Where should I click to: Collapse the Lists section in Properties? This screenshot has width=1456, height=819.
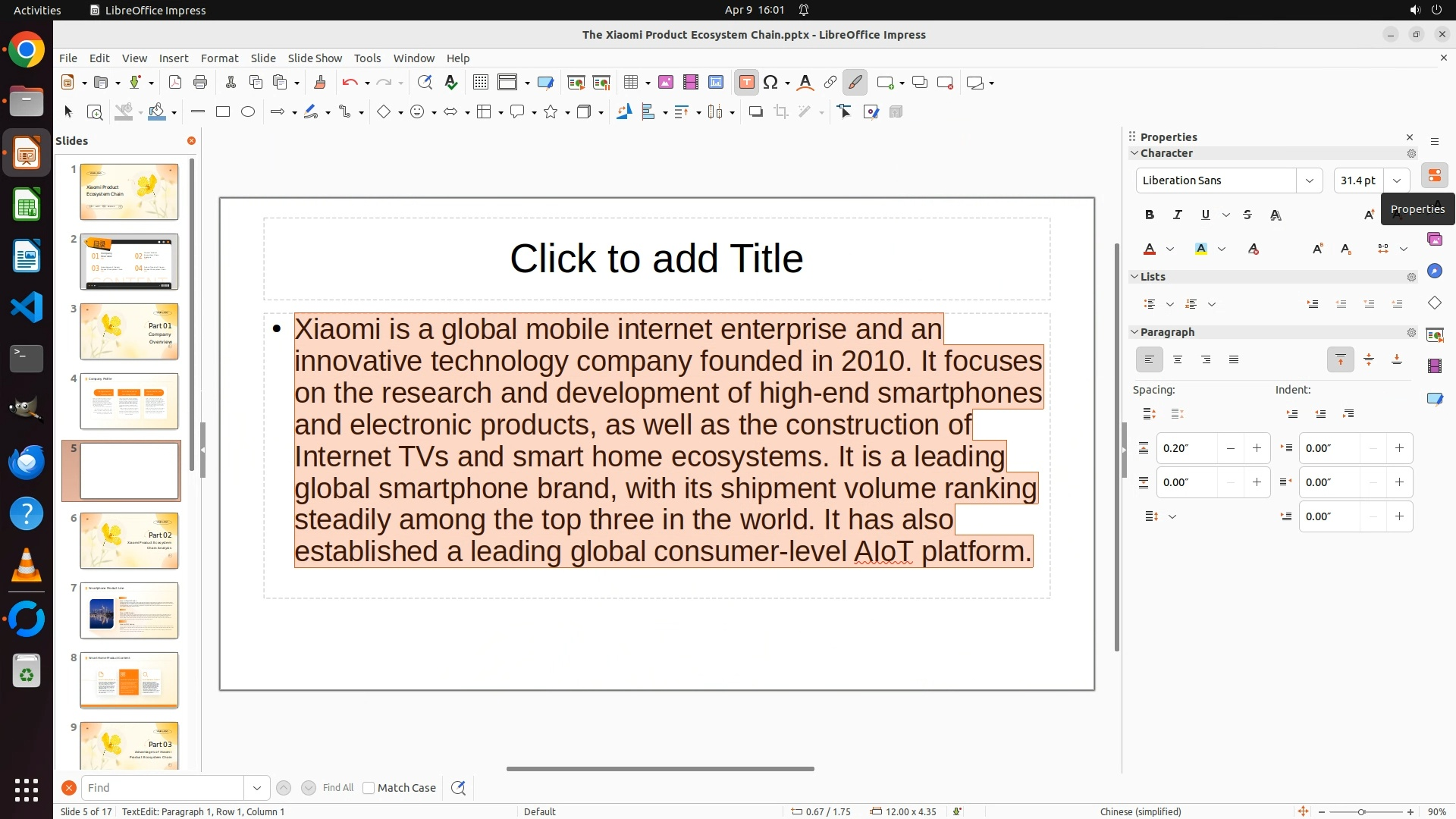tap(1134, 277)
